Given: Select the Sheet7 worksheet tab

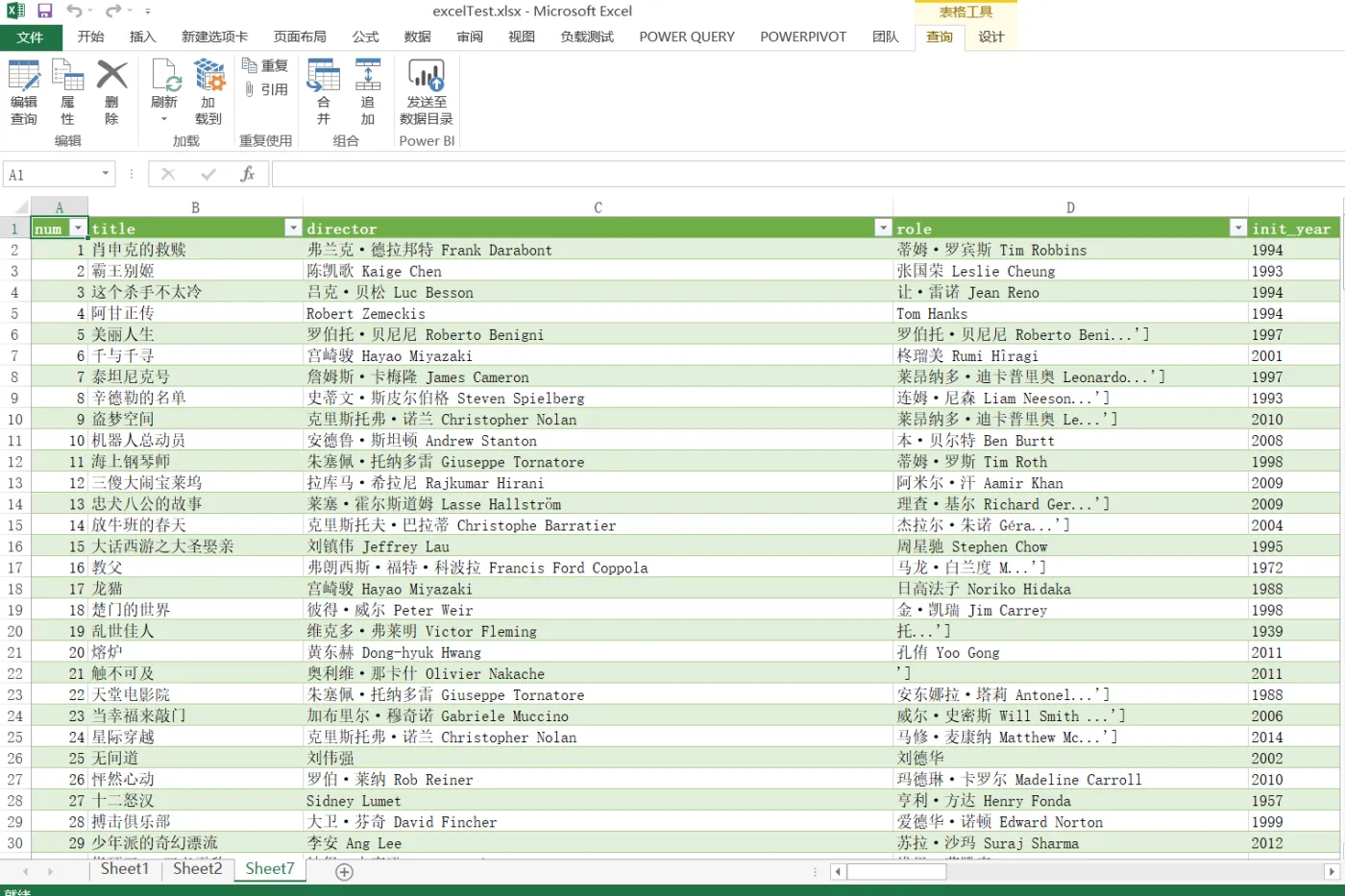Looking at the screenshot, I should click(x=270, y=869).
